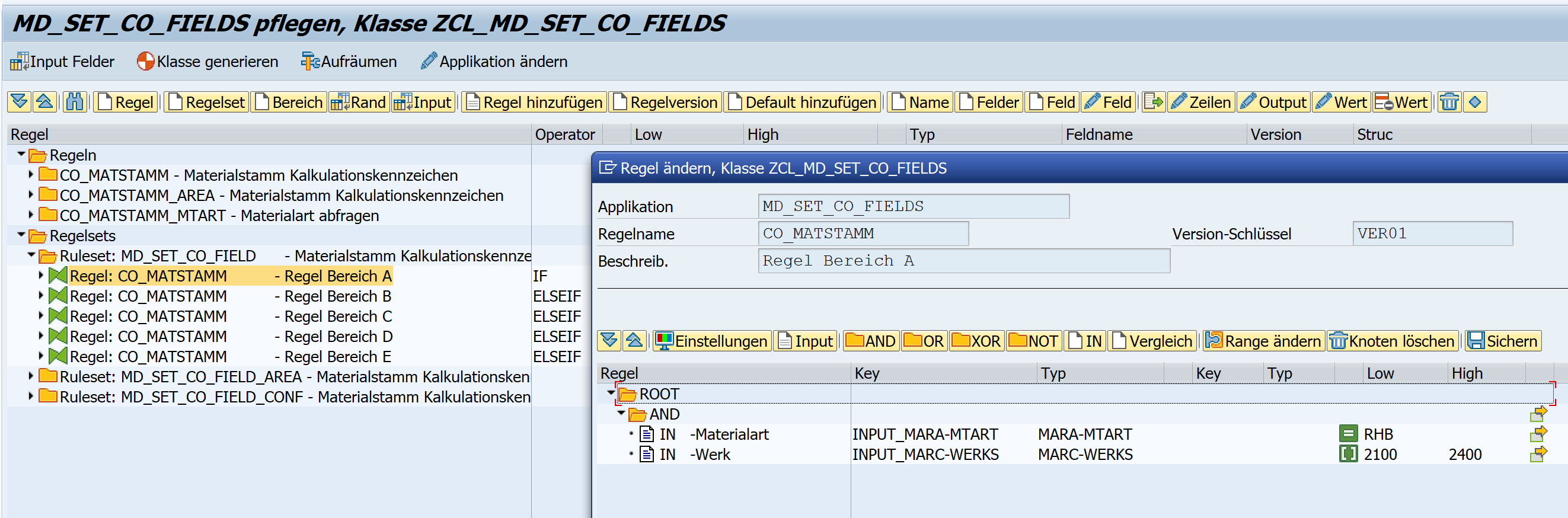Expand the CO_MATSTAMM_AREA rule folder
This screenshot has height=518, width=1568.
click(x=31, y=196)
